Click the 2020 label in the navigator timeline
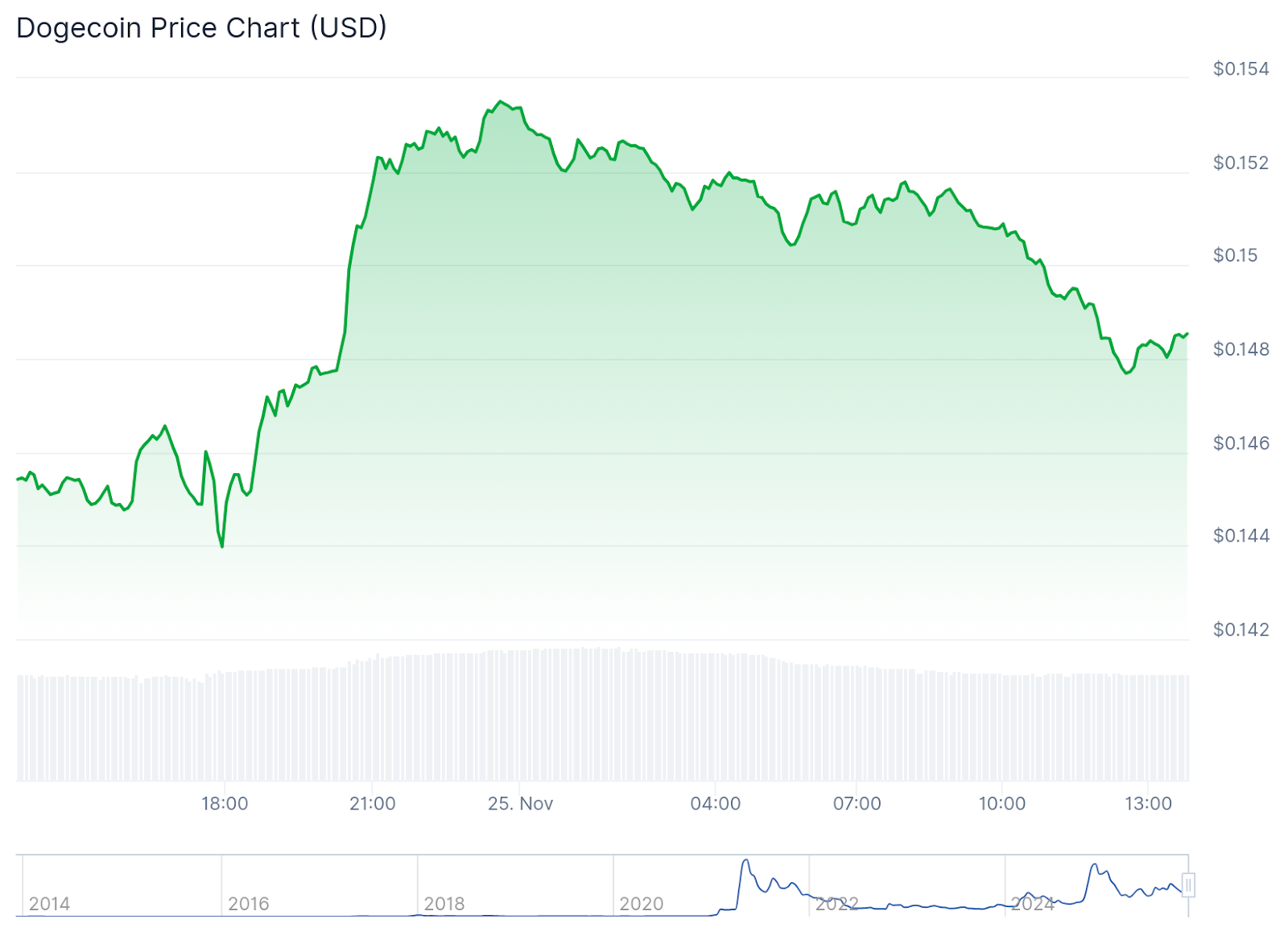 [x=641, y=904]
